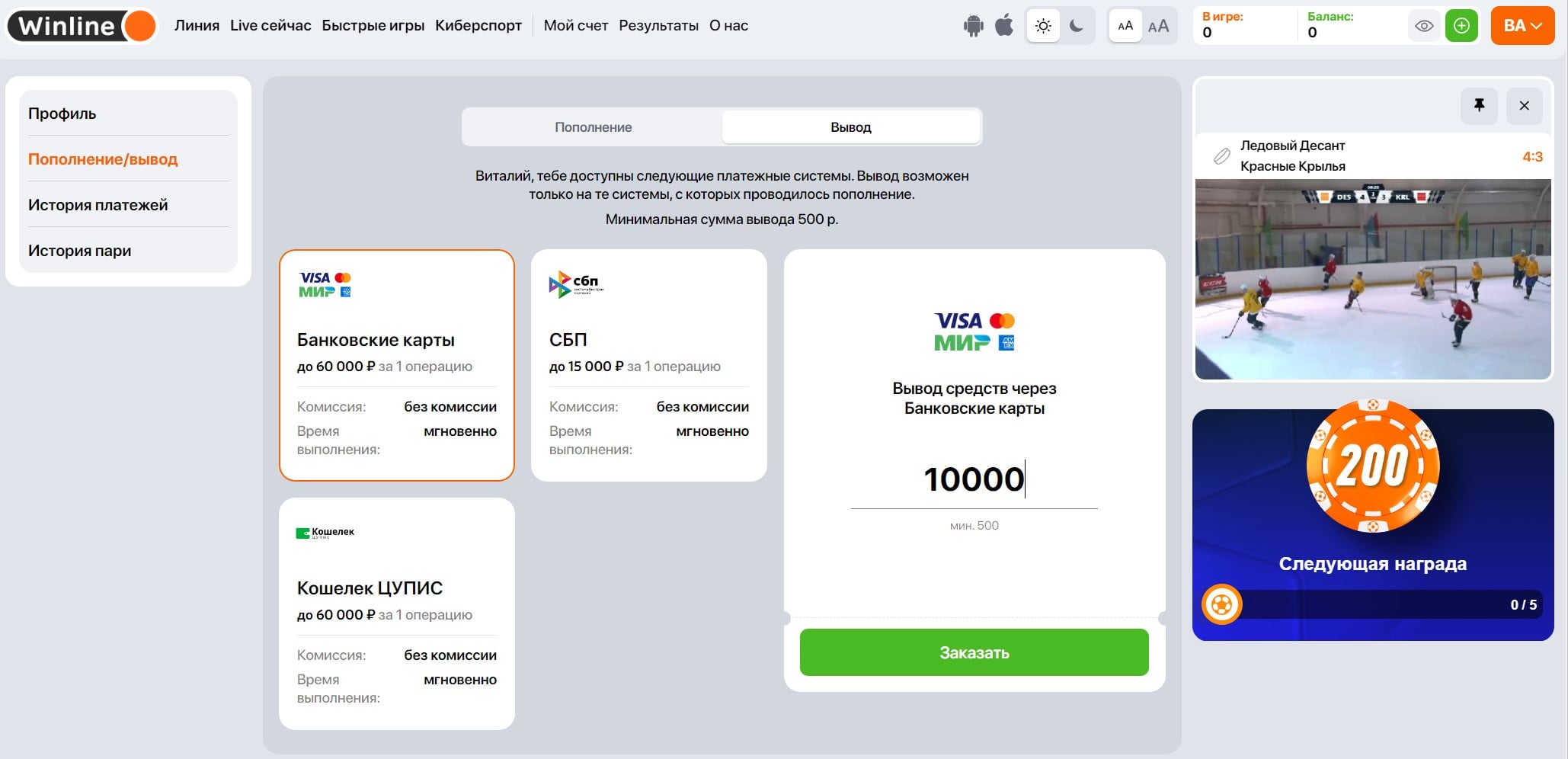Screen dimensions: 1568x759
Task: Click the Apple iOS app icon
Action: 1005,26
